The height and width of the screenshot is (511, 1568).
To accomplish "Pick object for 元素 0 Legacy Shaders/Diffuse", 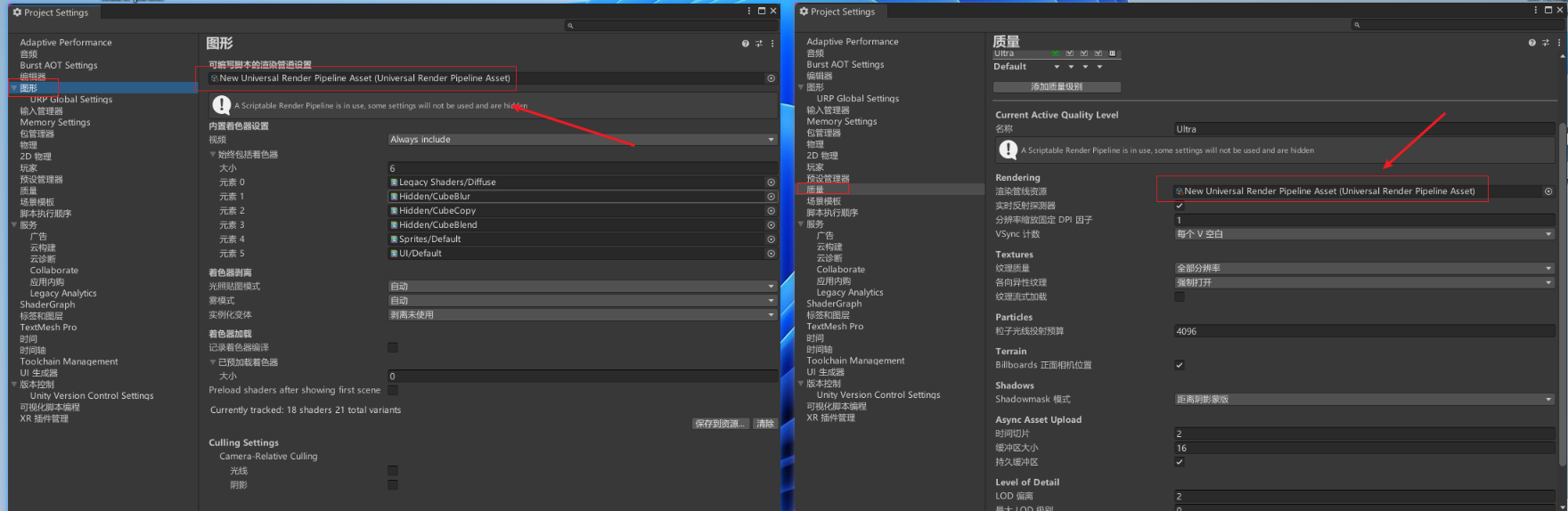I will (x=772, y=182).
